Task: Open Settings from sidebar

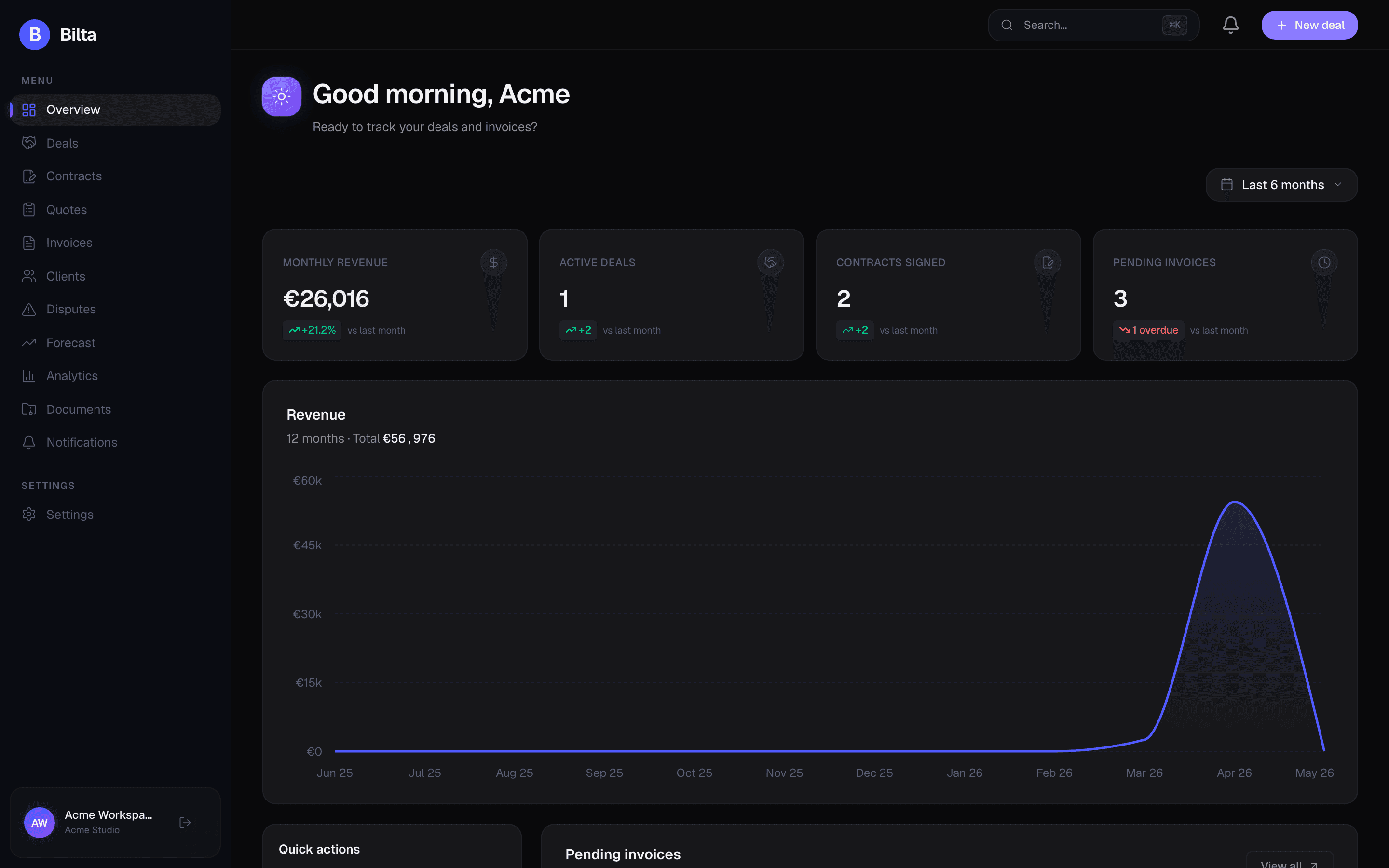Action: pyautogui.click(x=115, y=515)
